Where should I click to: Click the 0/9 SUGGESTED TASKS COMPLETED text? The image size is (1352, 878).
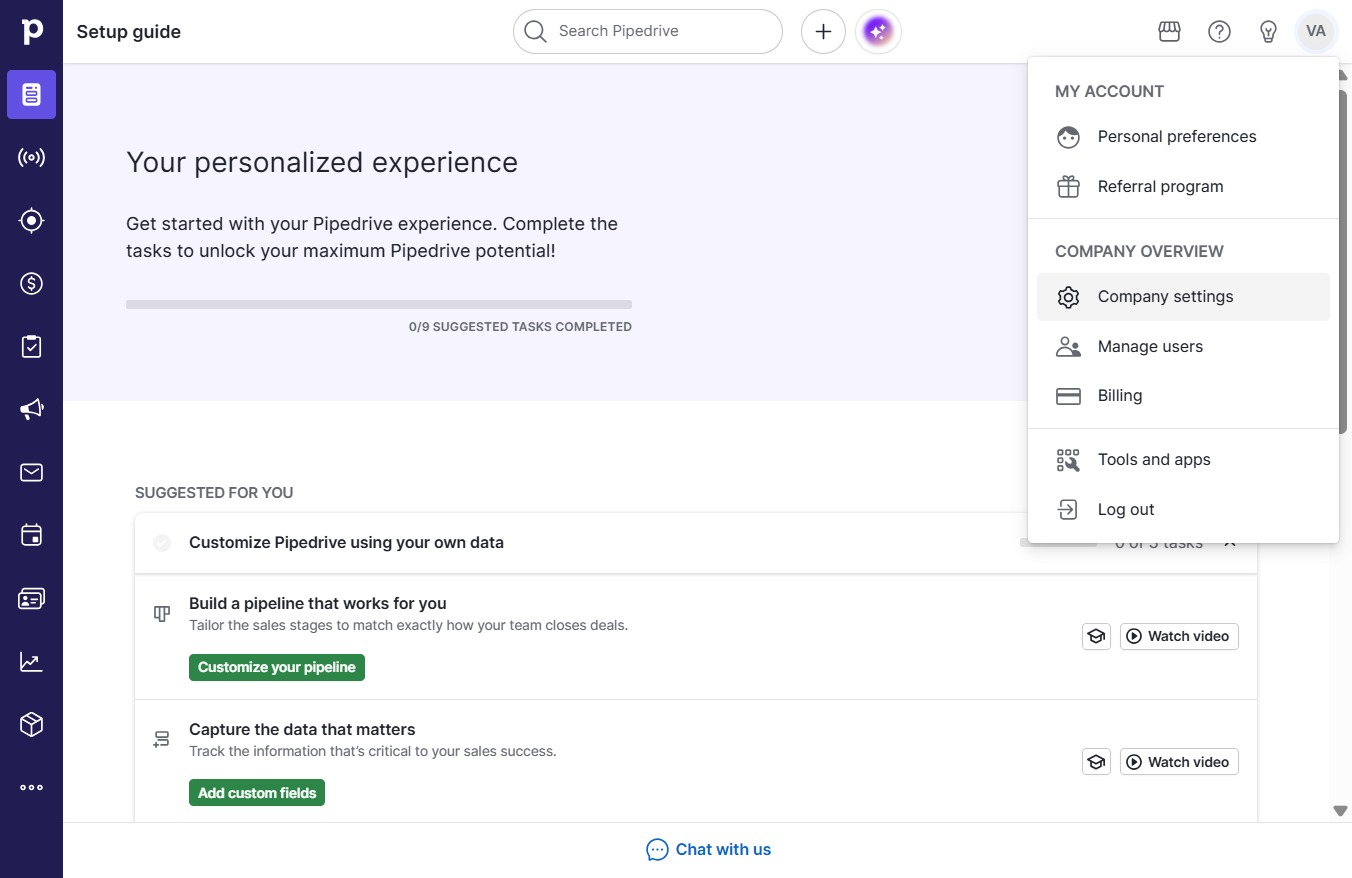(x=520, y=327)
